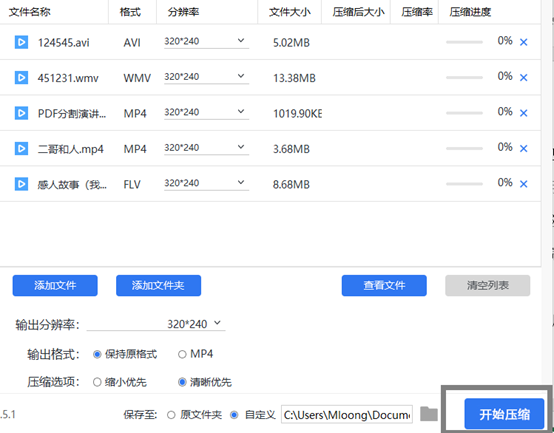The height and width of the screenshot is (433, 554).
Task: Click the play icon beside 124545.avi
Action: click(21, 42)
